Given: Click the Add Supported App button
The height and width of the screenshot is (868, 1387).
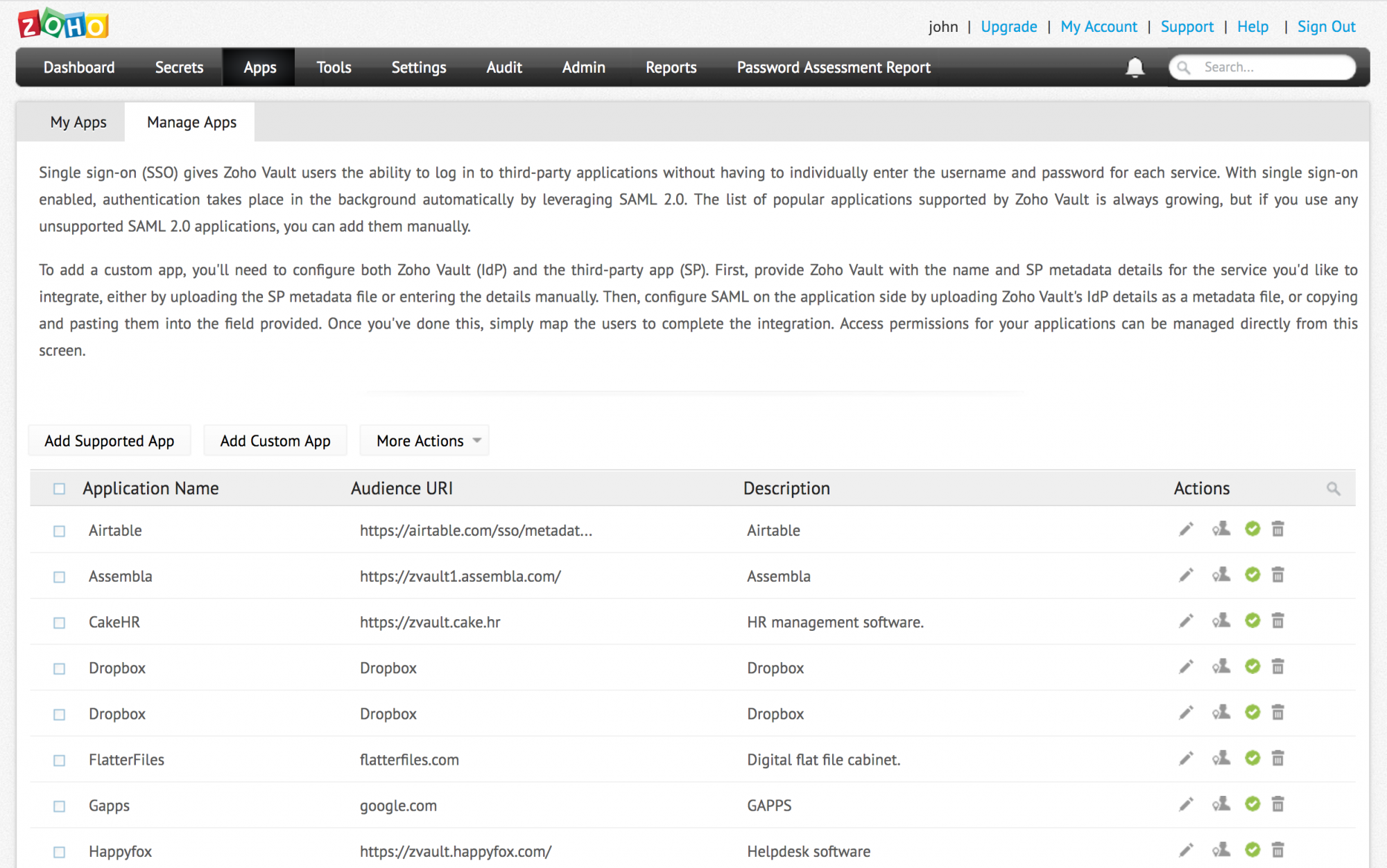Looking at the screenshot, I should click(110, 441).
